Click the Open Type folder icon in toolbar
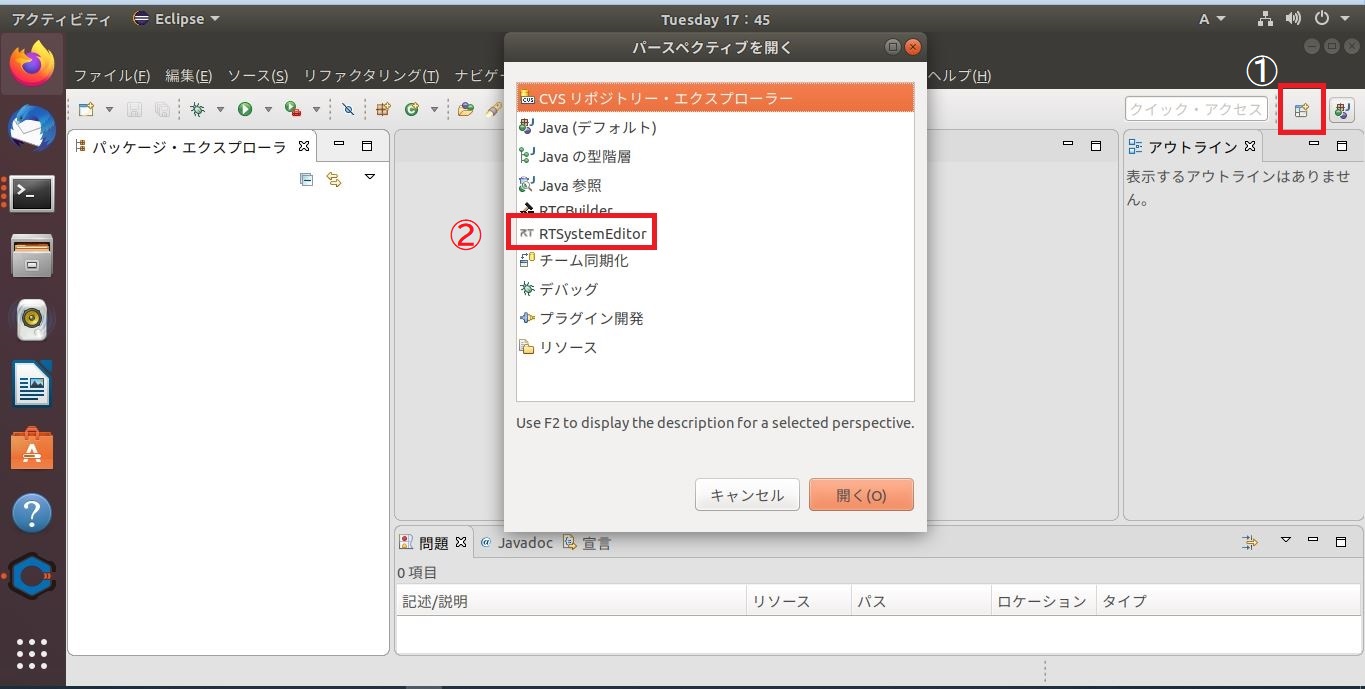The image size is (1365, 689). pos(465,109)
